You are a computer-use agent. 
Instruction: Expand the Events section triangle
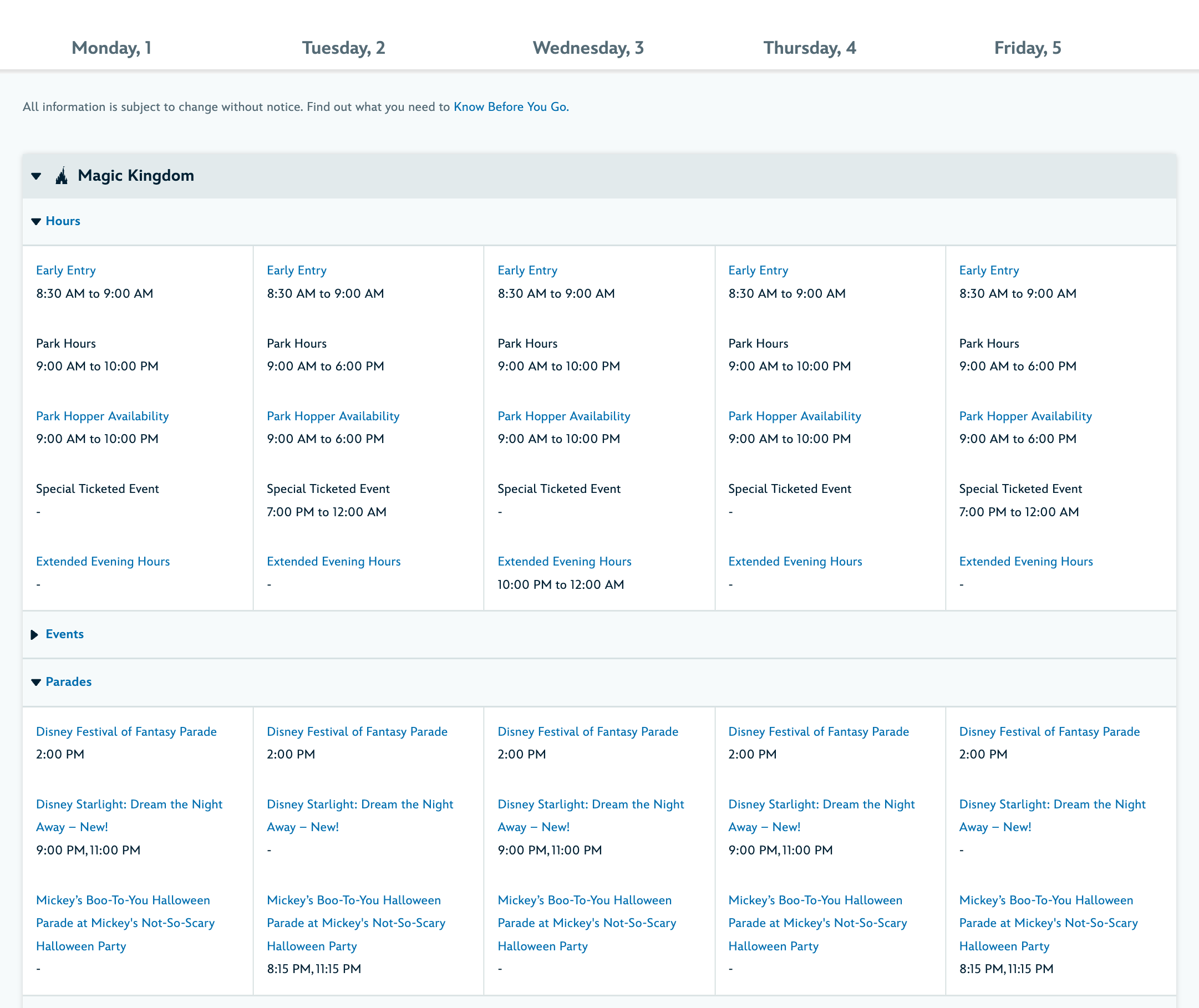coord(34,635)
